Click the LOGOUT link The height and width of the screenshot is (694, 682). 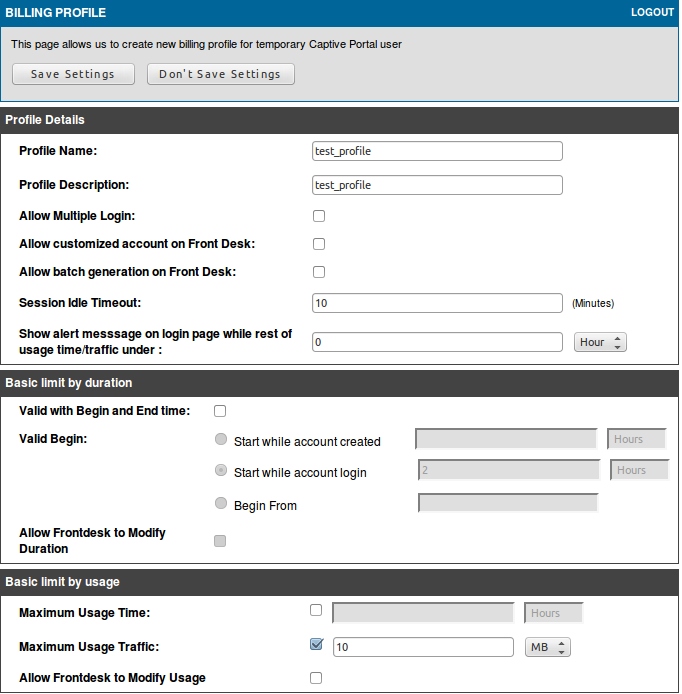click(x=652, y=12)
